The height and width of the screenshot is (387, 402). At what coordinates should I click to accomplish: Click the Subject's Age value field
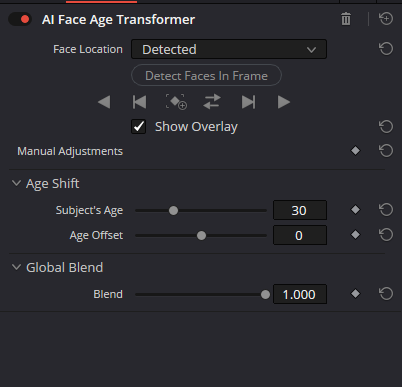[x=300, y=210]
